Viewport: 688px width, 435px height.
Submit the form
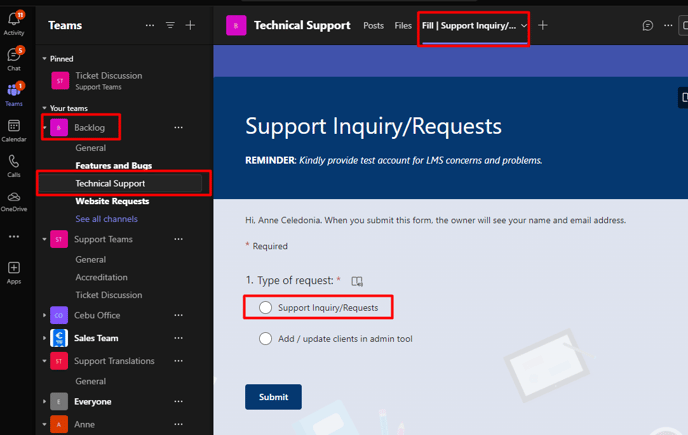(273, 397)
